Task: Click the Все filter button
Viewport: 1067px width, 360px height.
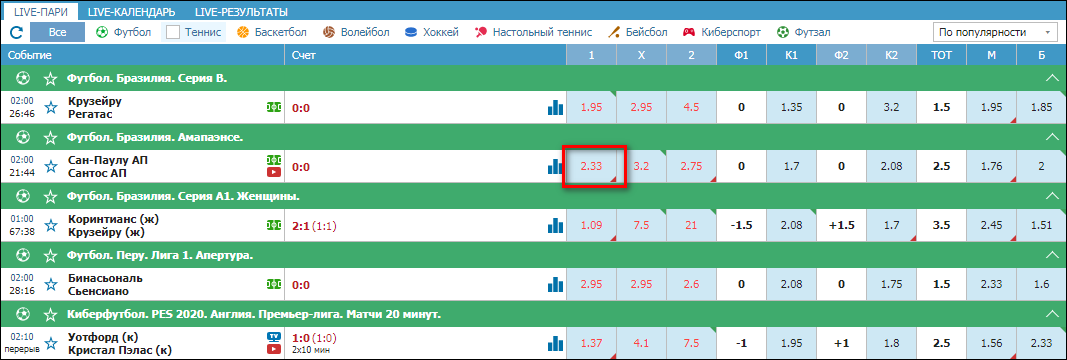Action: coord(58,32)
